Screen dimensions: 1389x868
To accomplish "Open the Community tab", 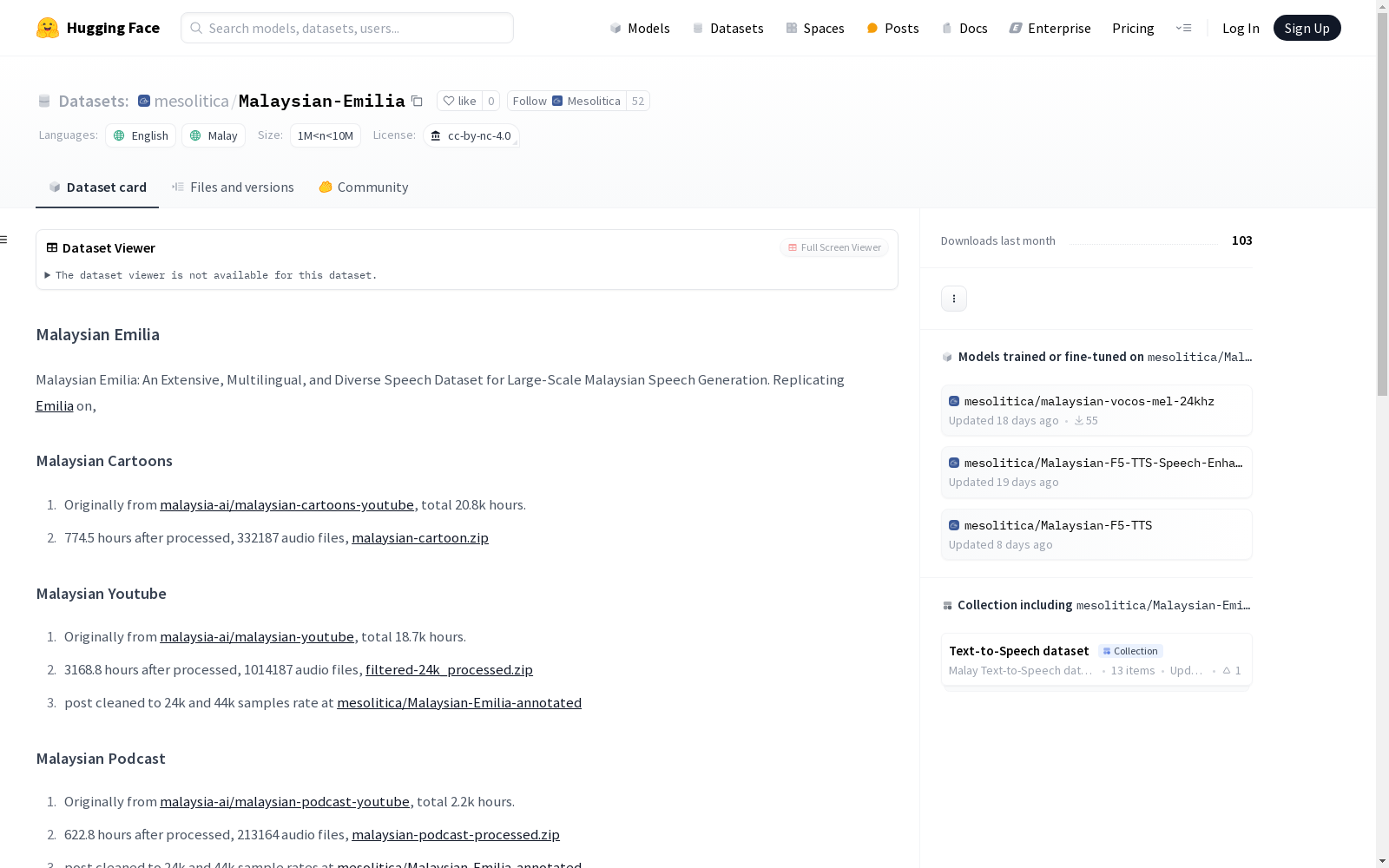I will pyautogui.click(x=363, y=187).
